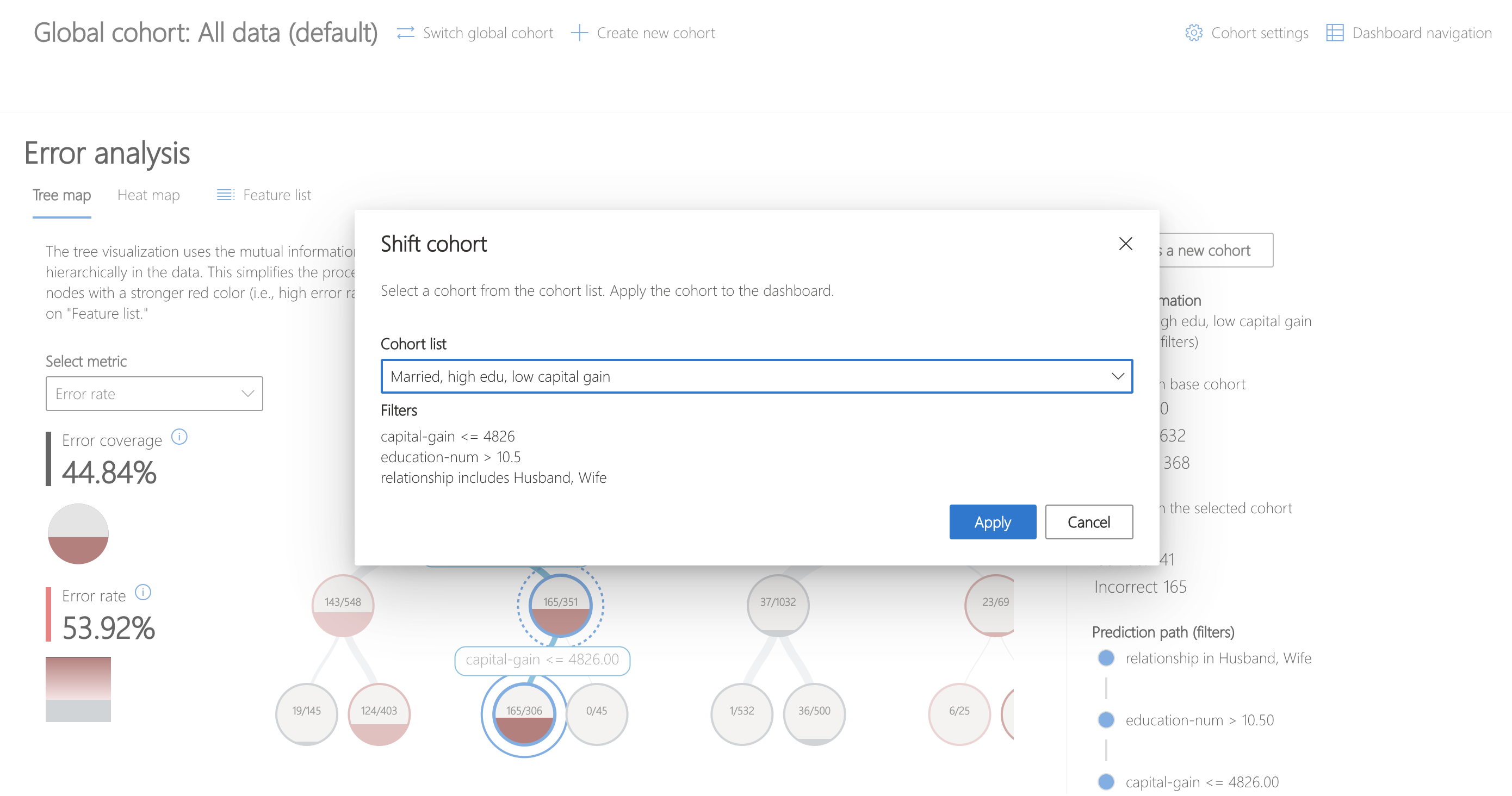This screenshot has width=1512, height=796.
Task: Switch to the Heat map tab
Action: click(148, 195)
